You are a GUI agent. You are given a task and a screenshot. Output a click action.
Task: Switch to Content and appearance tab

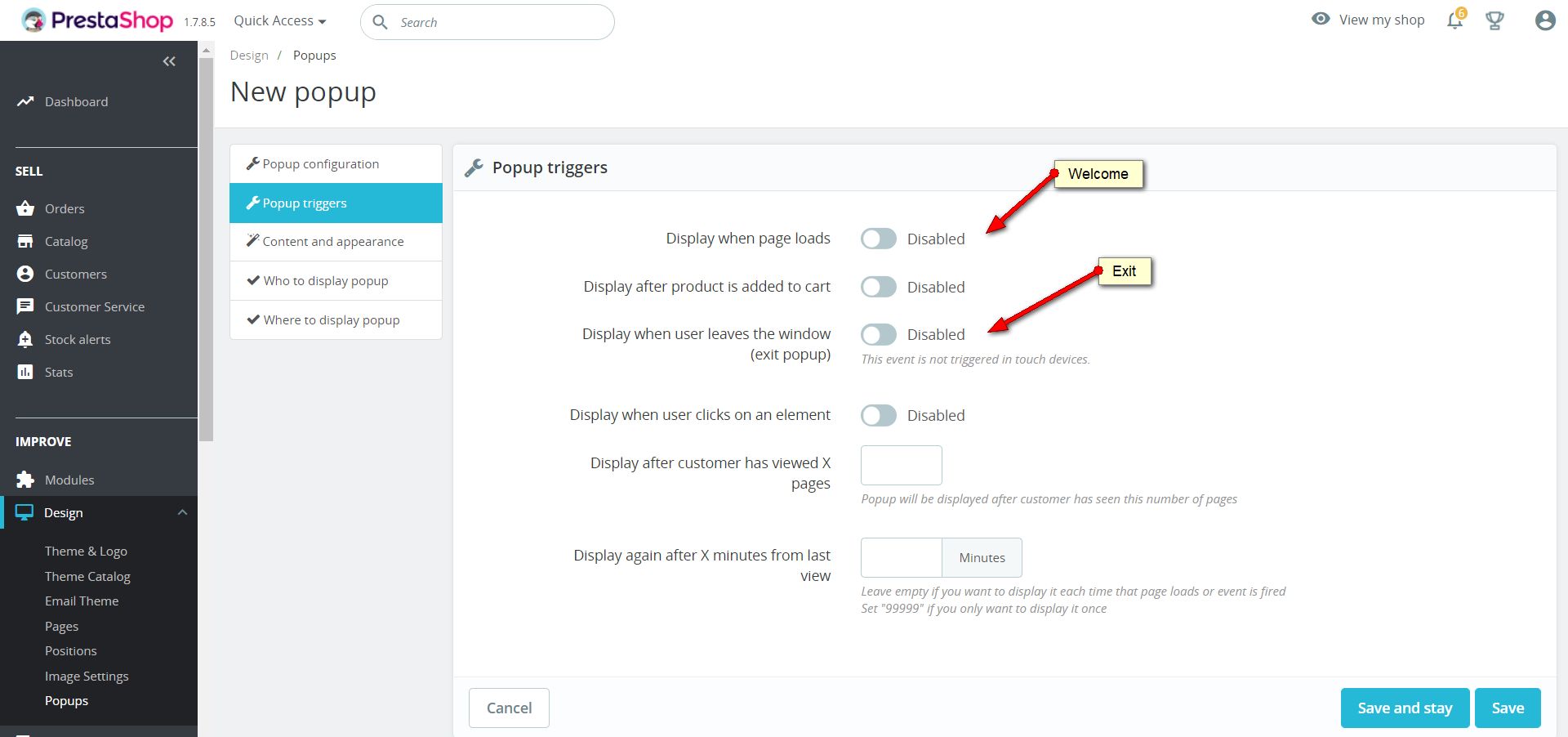333,242
